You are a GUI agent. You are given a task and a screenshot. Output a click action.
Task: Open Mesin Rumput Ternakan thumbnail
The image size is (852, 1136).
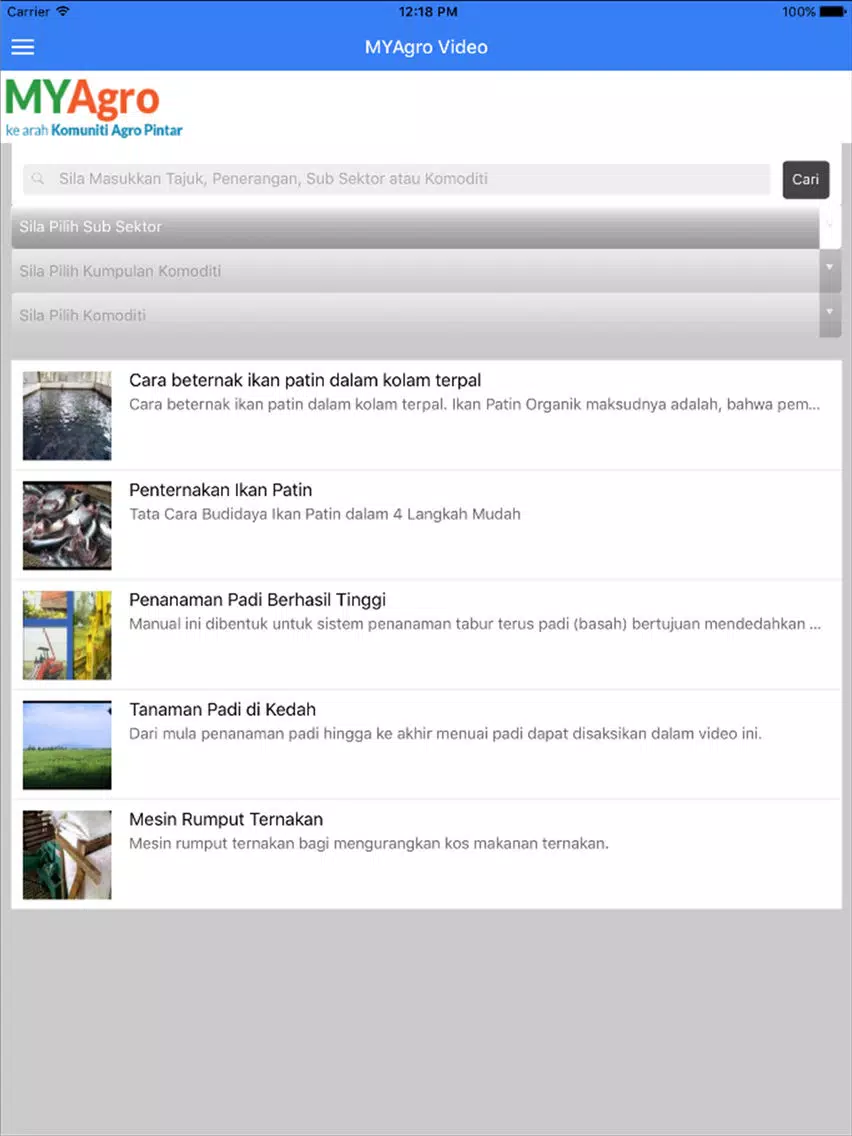coord(67,855)
